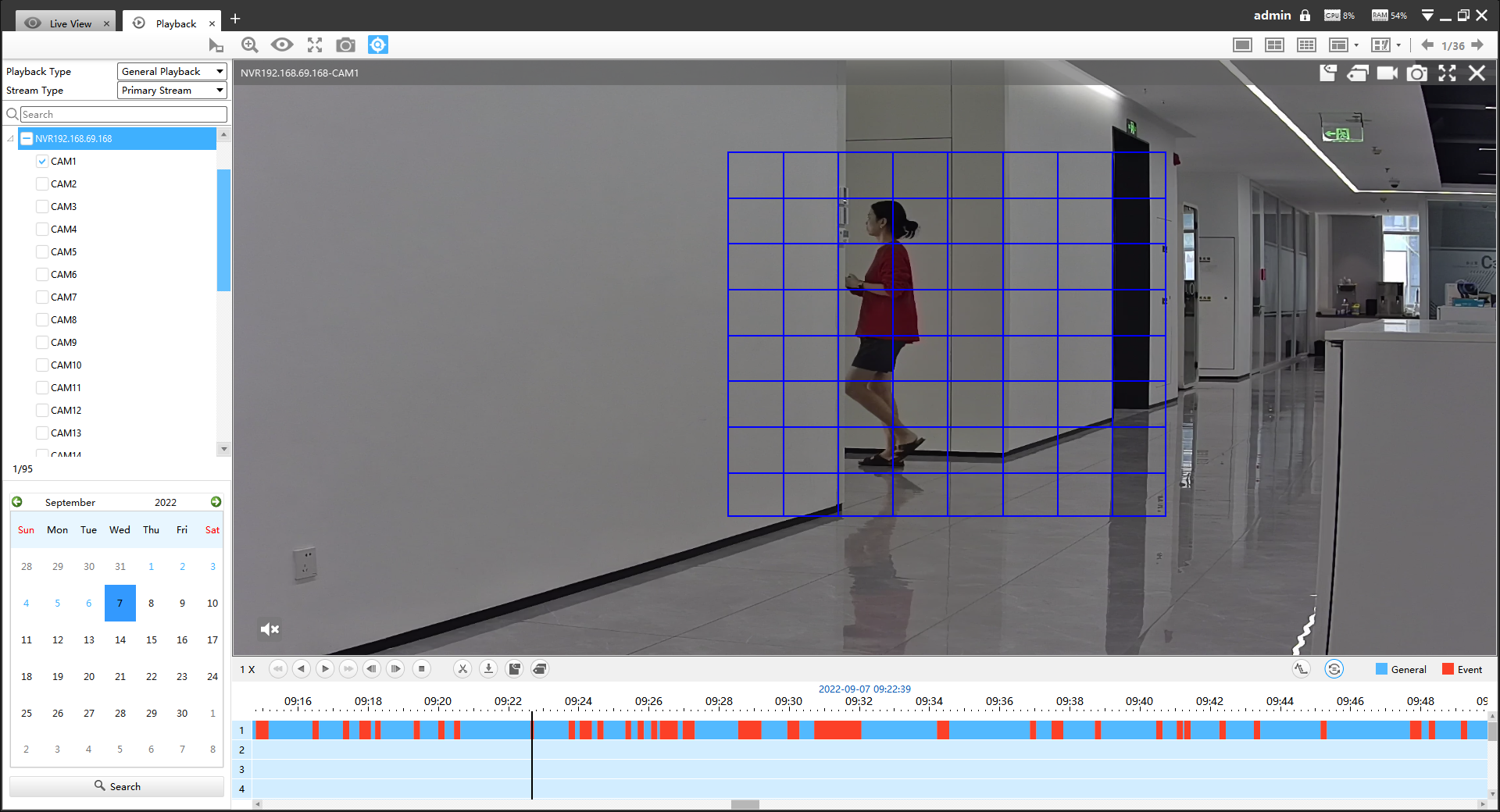Go to previous month in calendar
This screenshot has width=1500, height=812.
17,502
